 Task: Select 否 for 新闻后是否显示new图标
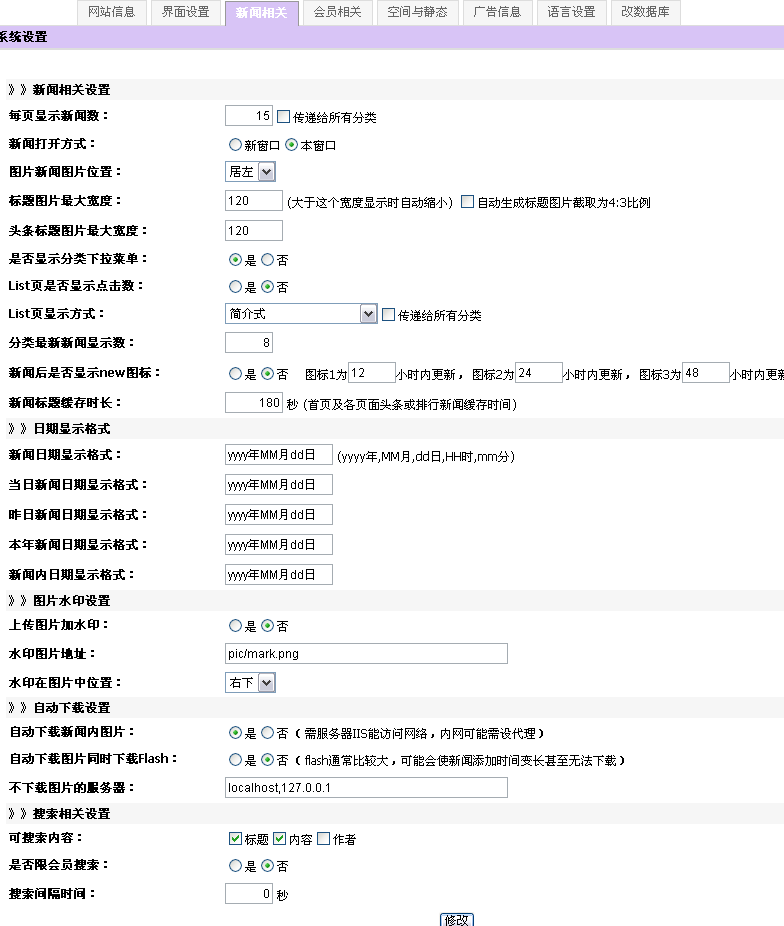[x=267, y=373]
